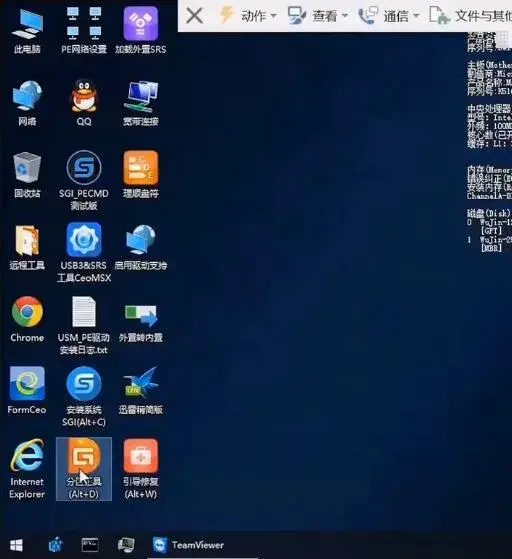Open the 远程工具 folder icon
This screenshot has height=559, width=512.
tap(27, 247)
